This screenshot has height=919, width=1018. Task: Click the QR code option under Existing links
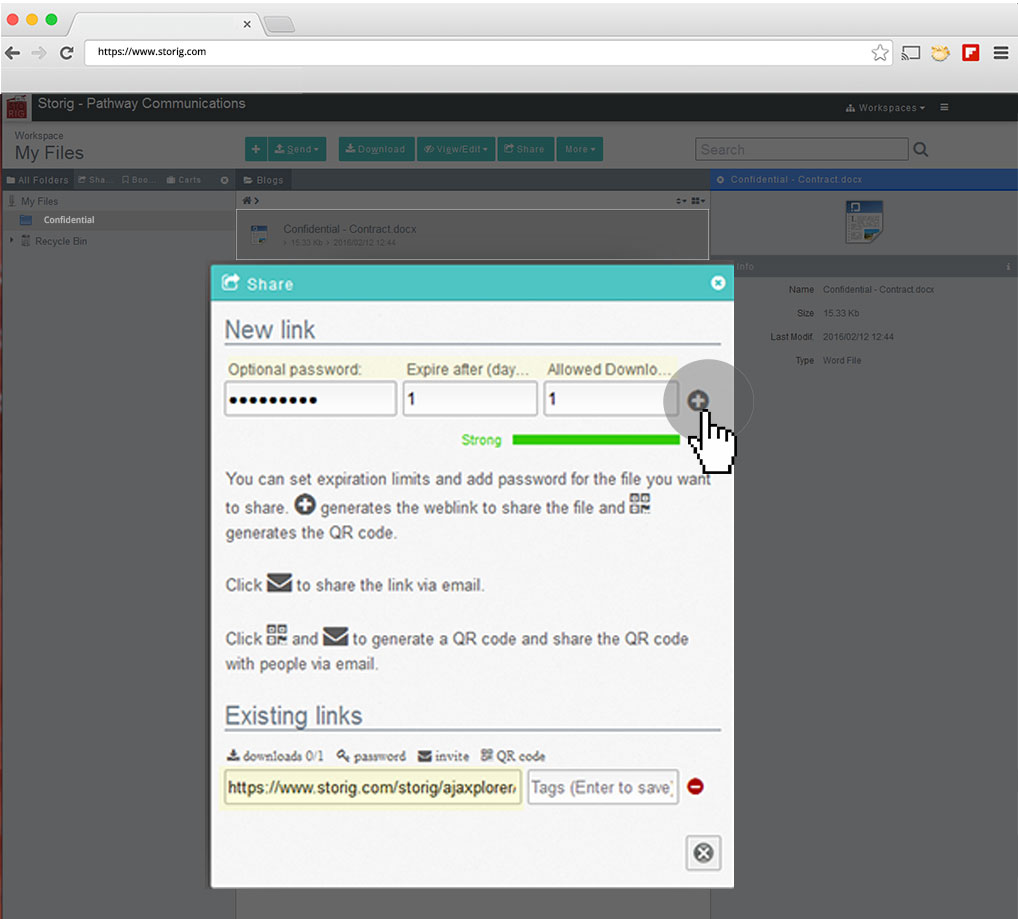point(513,755)
